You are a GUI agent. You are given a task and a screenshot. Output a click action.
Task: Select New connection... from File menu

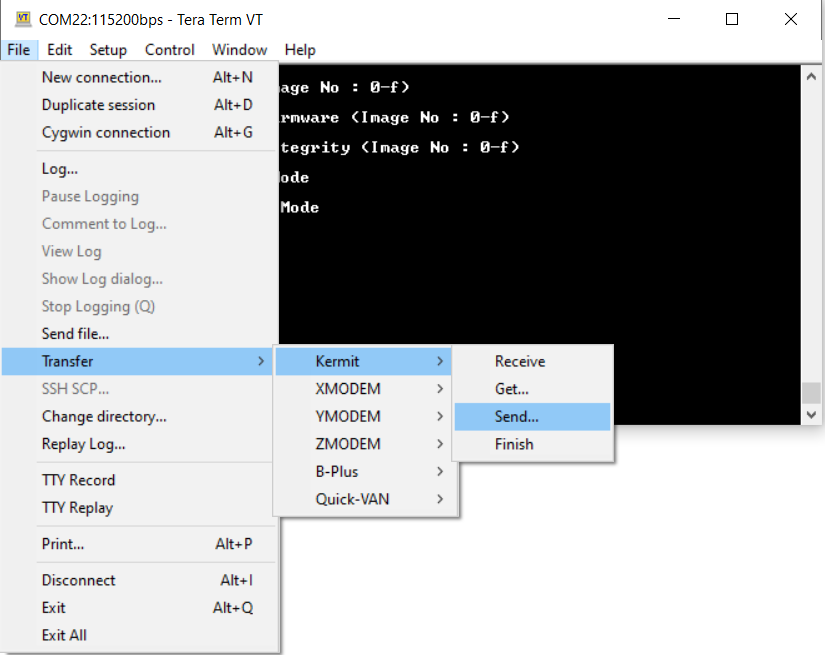[x=101, y=77]
